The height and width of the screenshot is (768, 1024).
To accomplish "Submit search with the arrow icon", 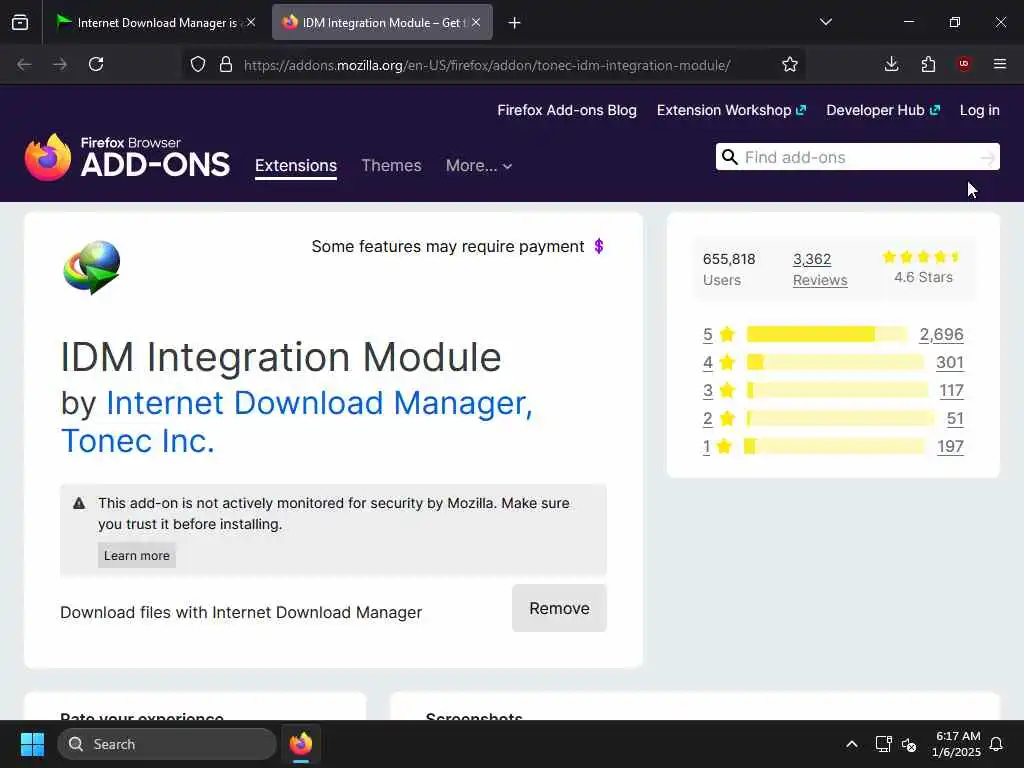I will point(987,157).
